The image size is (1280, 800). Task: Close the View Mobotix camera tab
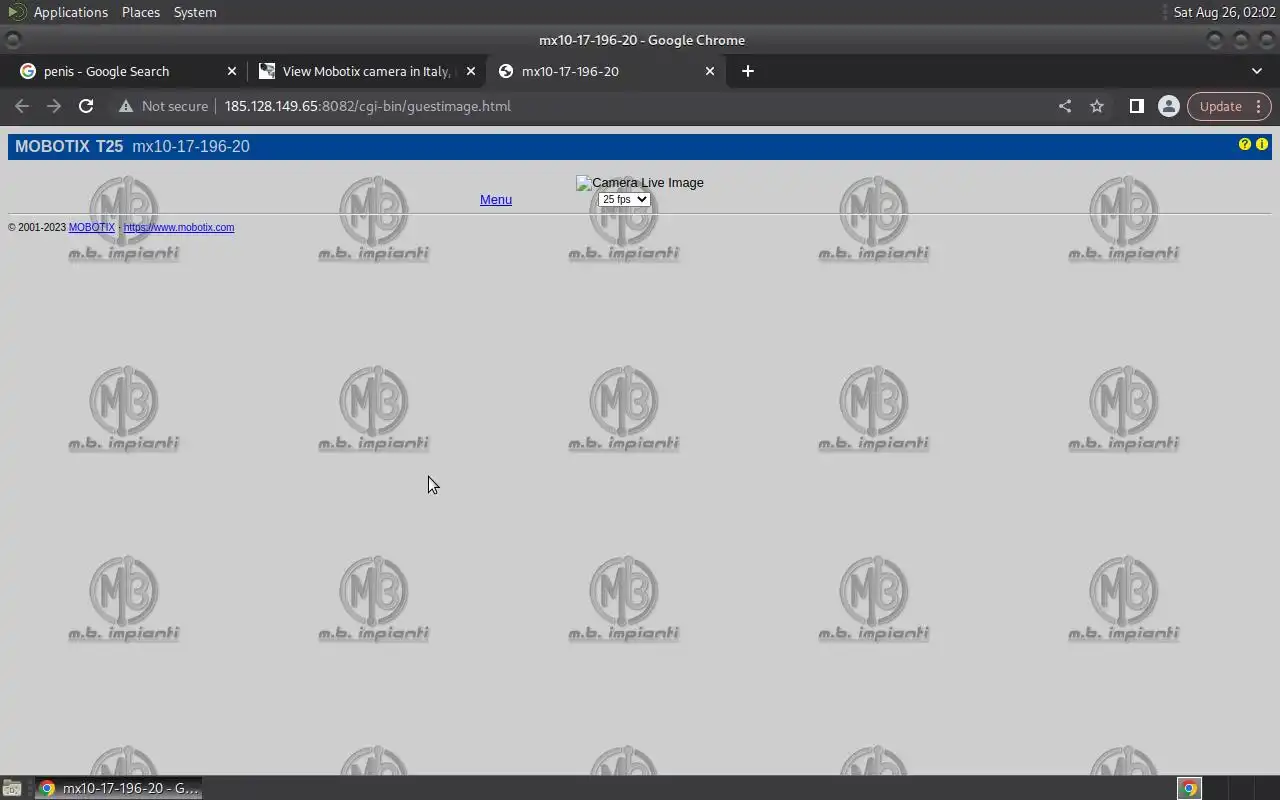tap(471, 71)
